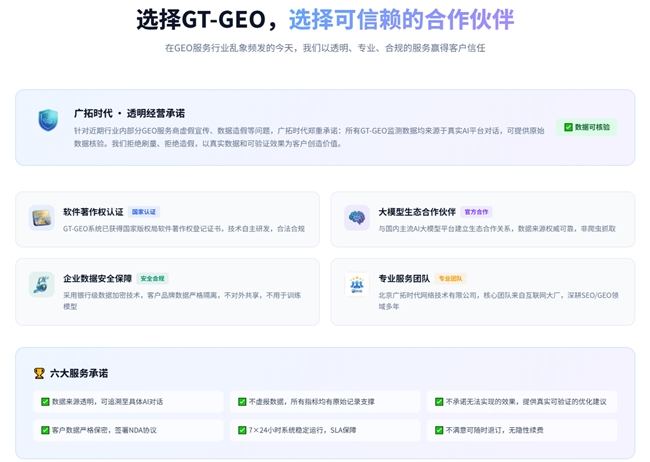
Task: Click checkmark next to 不承诺无法实现的效果
Action: tap(439, 402)
